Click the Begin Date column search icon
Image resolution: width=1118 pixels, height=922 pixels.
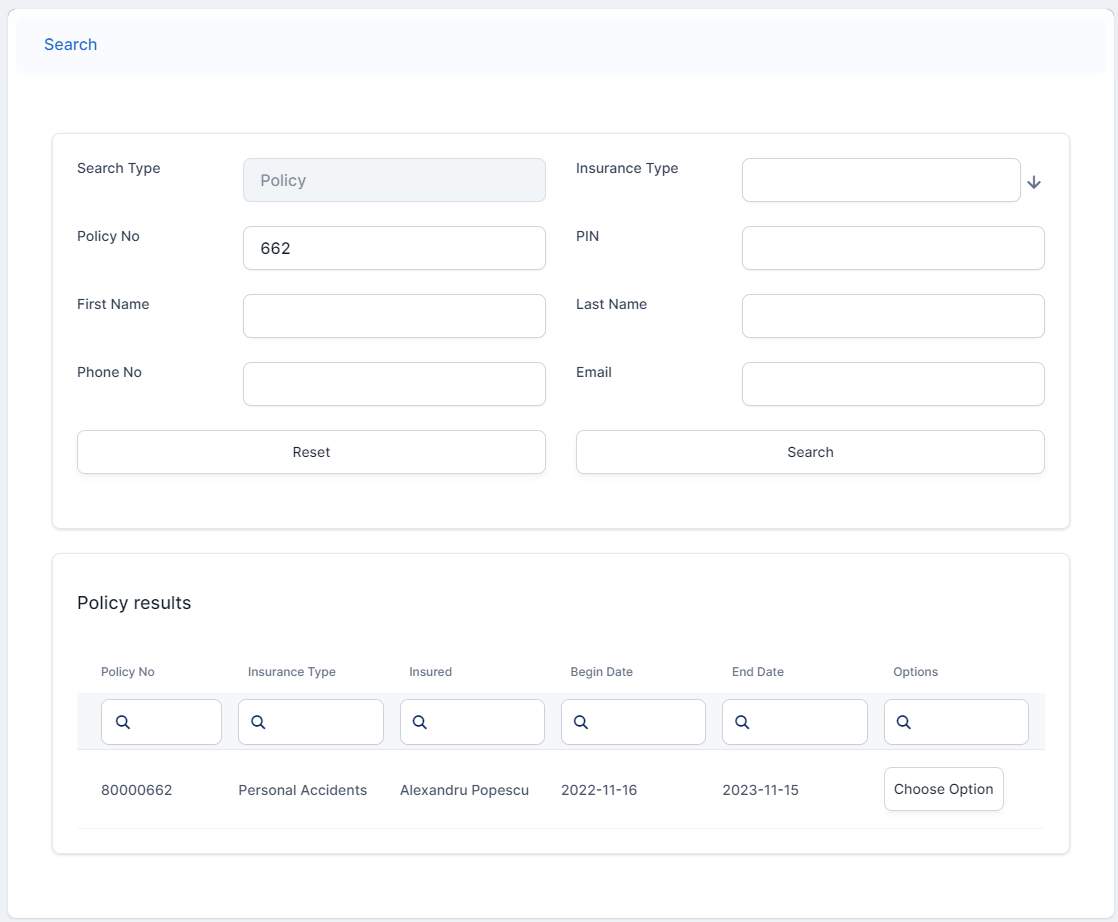pyautogui.click(x=581, y=722)
